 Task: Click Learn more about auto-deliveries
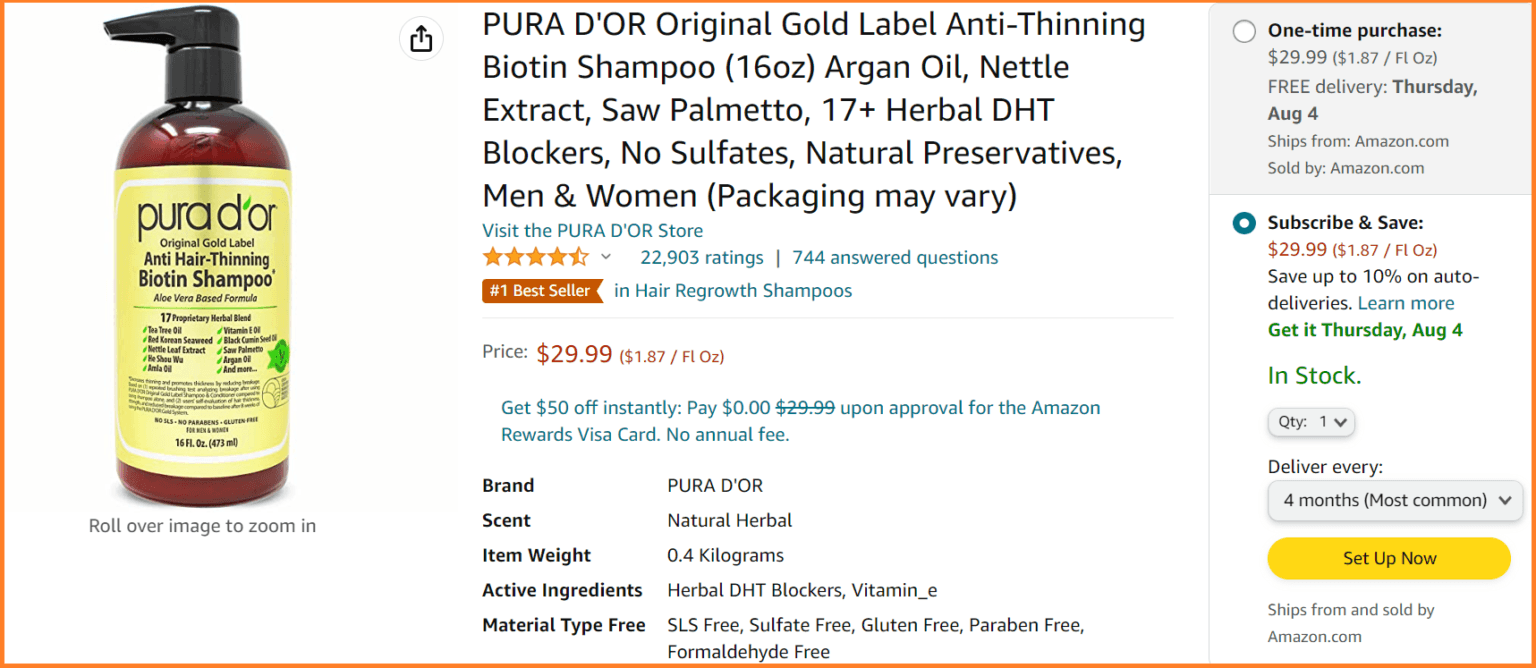(1405, 302)
